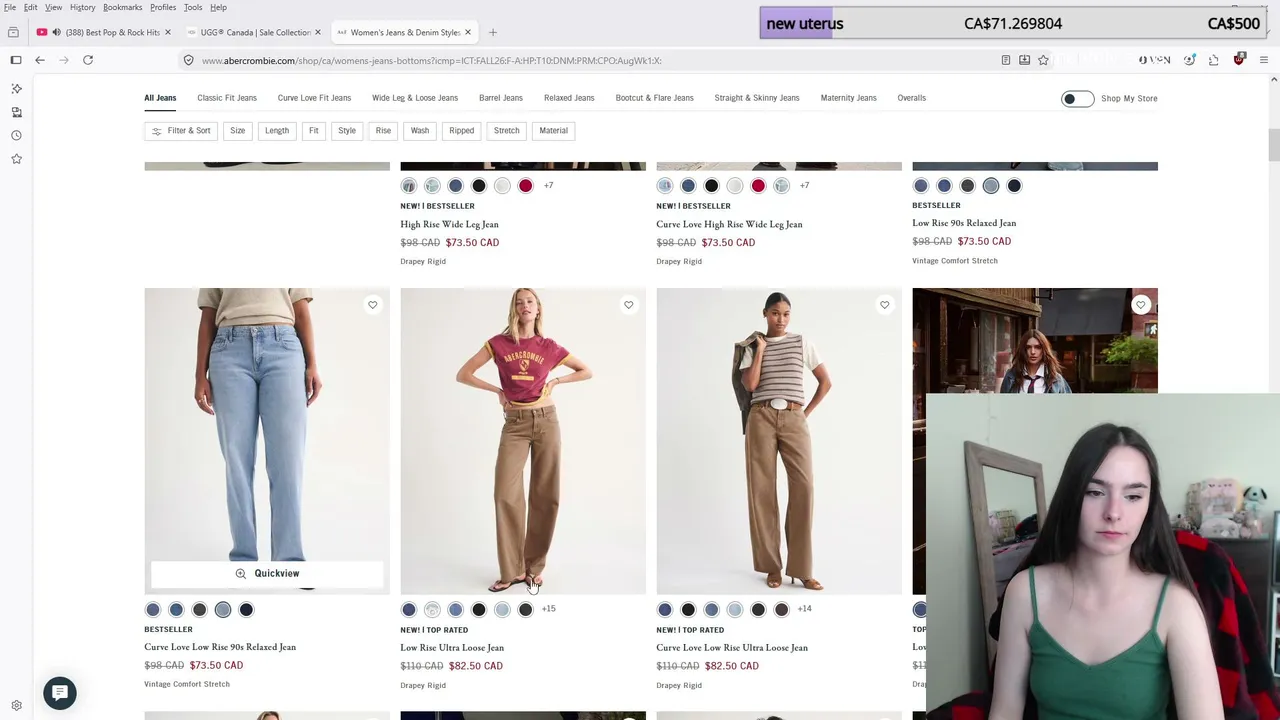
Task: Favorite the Curve Love Low Rise Ultra Loose Jean
Action: click(884, 305)
